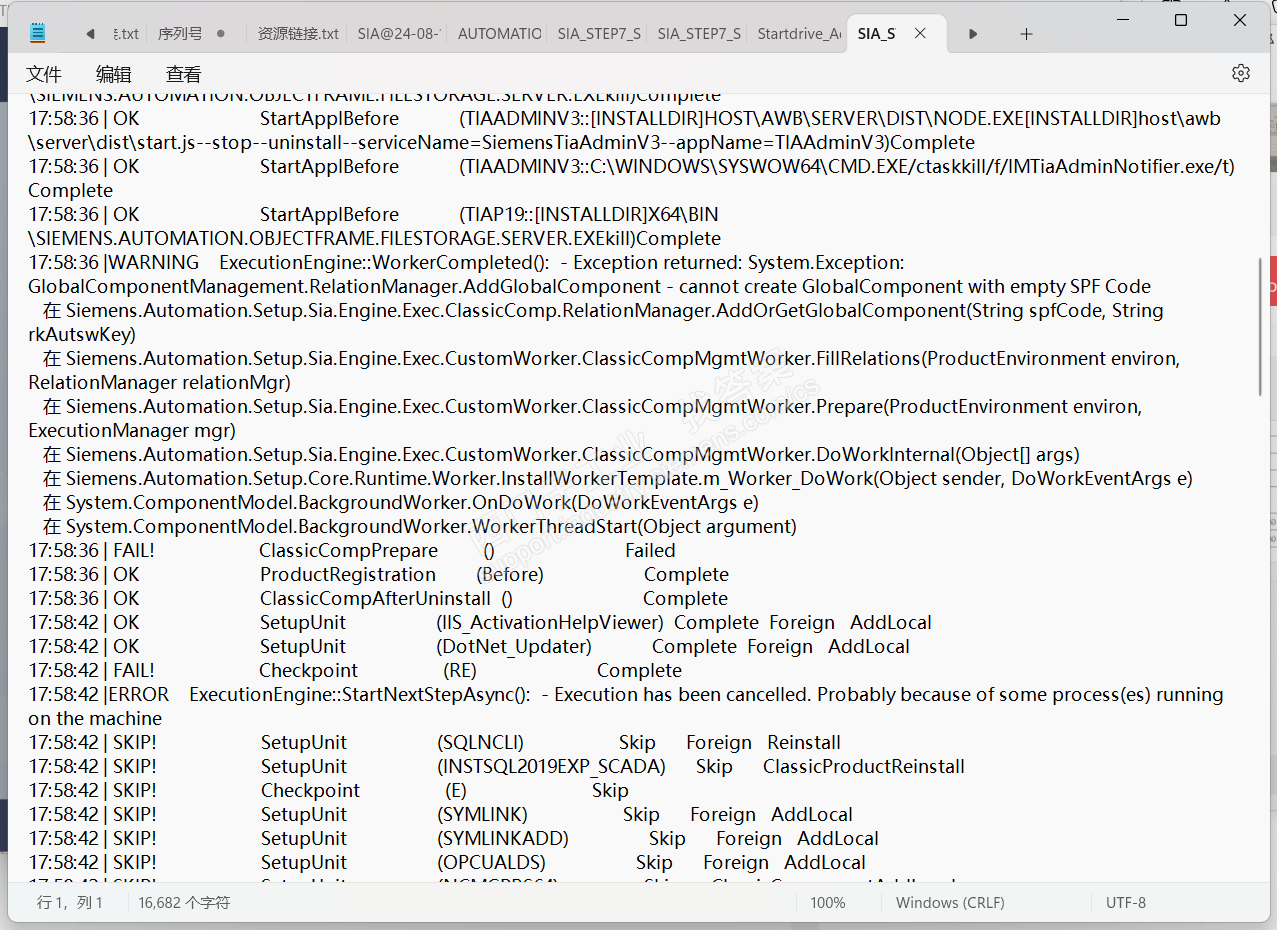Add a new tab with the plus button
1277x930 pixels.
pos(1026,34)
